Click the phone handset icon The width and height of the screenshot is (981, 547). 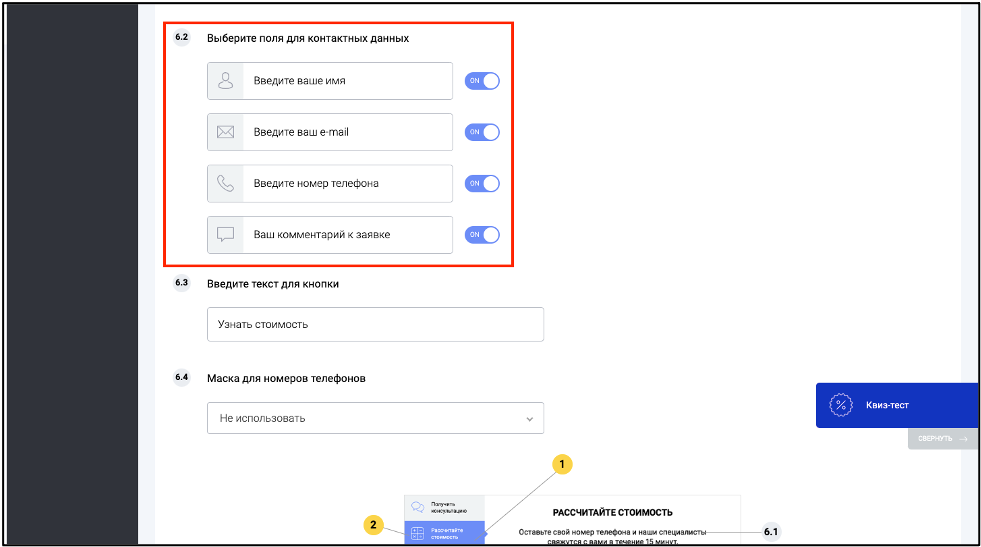click(x=225, y=183)
